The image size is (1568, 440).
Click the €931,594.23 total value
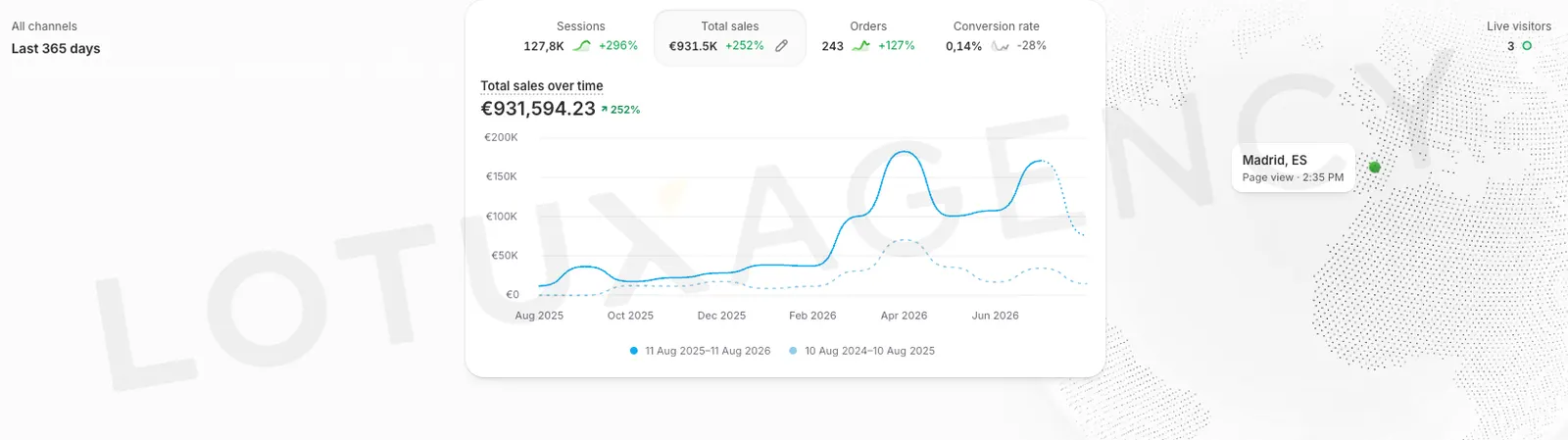pos(538,109)
